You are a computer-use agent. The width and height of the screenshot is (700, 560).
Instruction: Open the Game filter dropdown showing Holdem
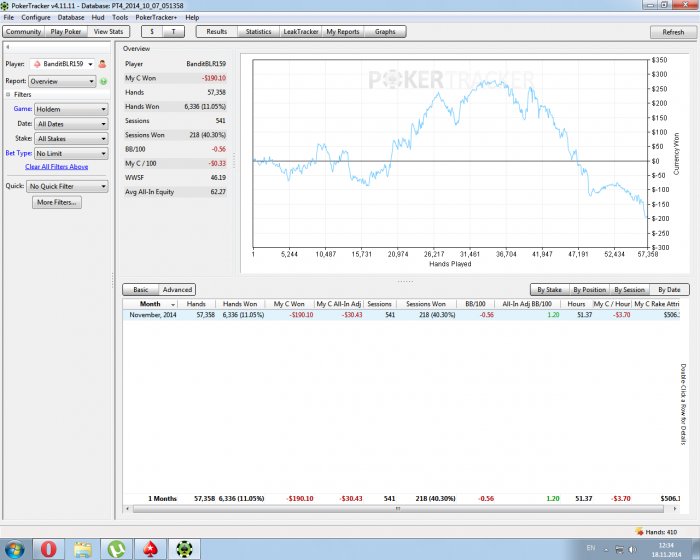click(x=71, y=109)
